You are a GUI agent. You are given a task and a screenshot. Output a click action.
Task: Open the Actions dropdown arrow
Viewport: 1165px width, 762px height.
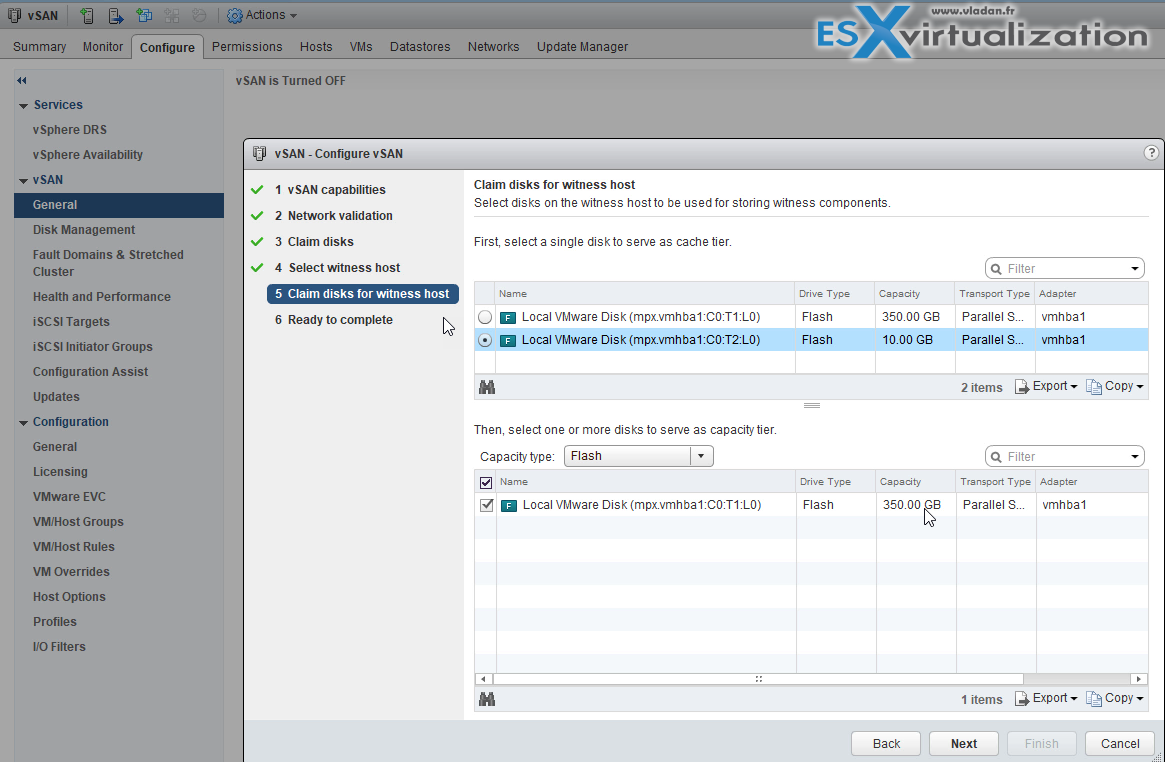[293, 16]
